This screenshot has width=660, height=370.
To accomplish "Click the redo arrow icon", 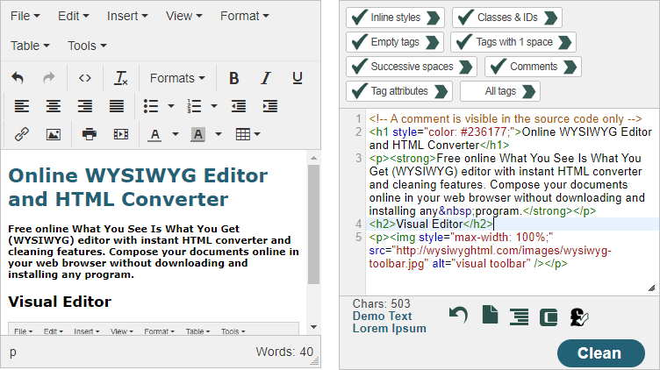I will click(x=49, y=78).
